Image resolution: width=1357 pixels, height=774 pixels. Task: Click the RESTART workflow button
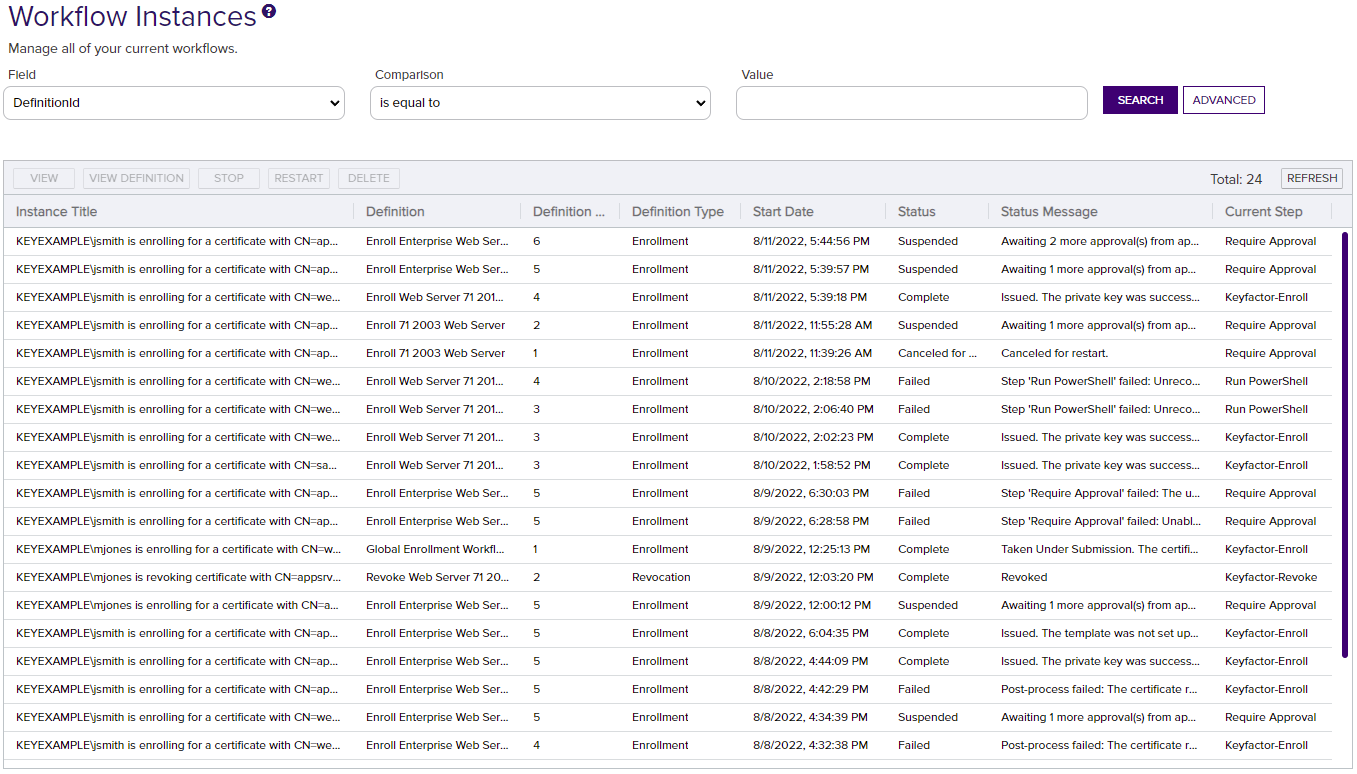pyautogui.click(x=298, y=177)
